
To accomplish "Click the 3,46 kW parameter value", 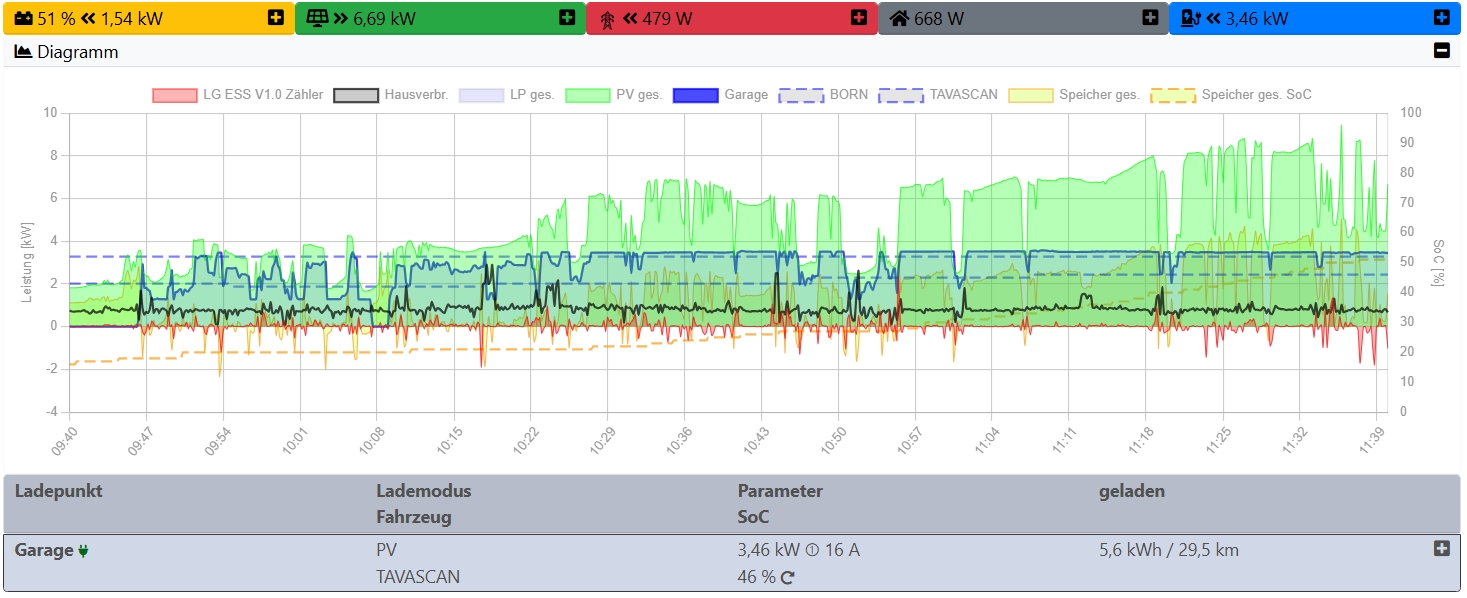I will click(x=768, y=550).
